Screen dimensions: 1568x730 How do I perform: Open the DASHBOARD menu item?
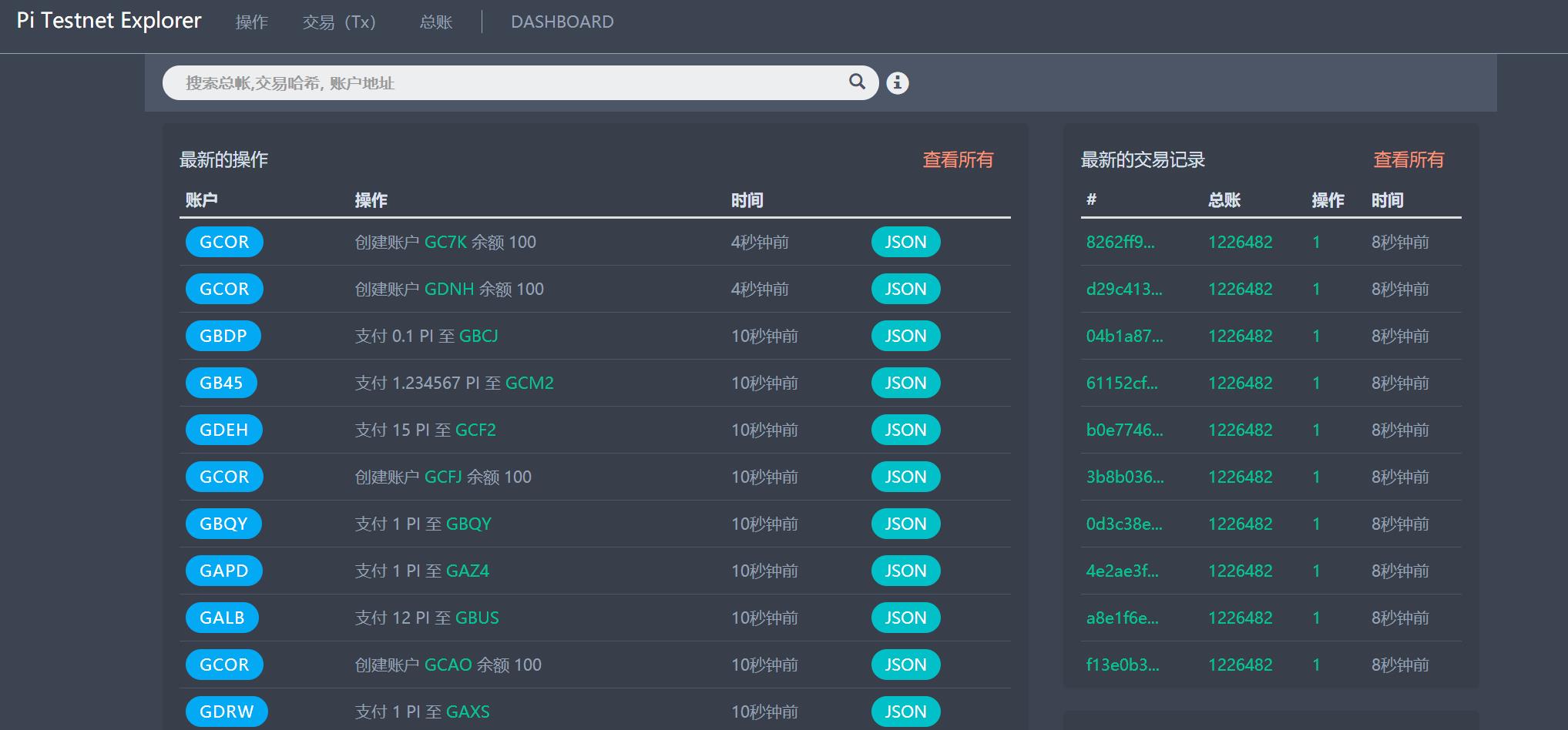click(562, 22)
